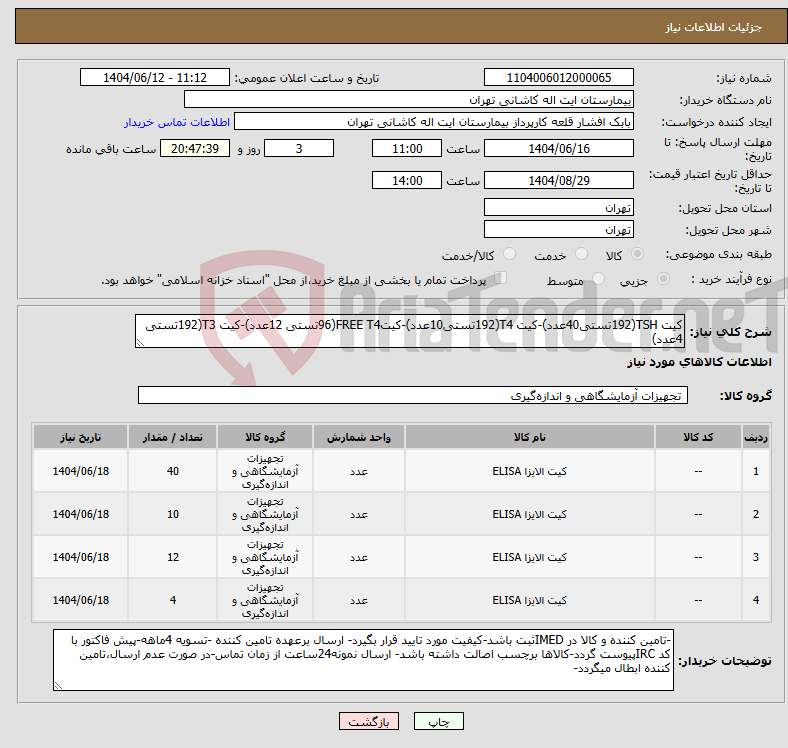Click the need date 1404/06/18 in row 1
The height and width of the screenshot is (748, 788).
(80, 471)
